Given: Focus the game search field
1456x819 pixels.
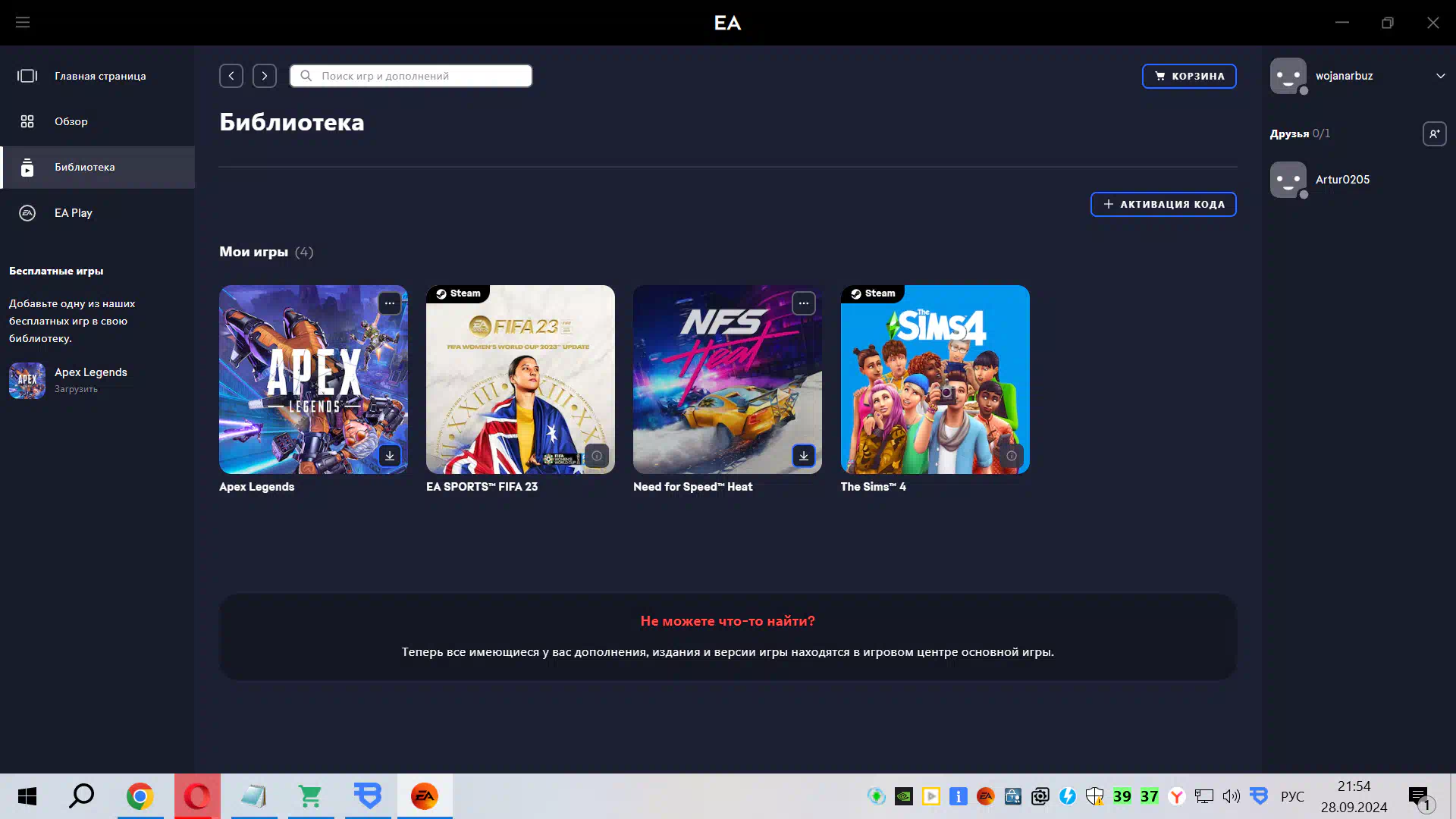Looking at the screenshot, I should tap(411, 76).
